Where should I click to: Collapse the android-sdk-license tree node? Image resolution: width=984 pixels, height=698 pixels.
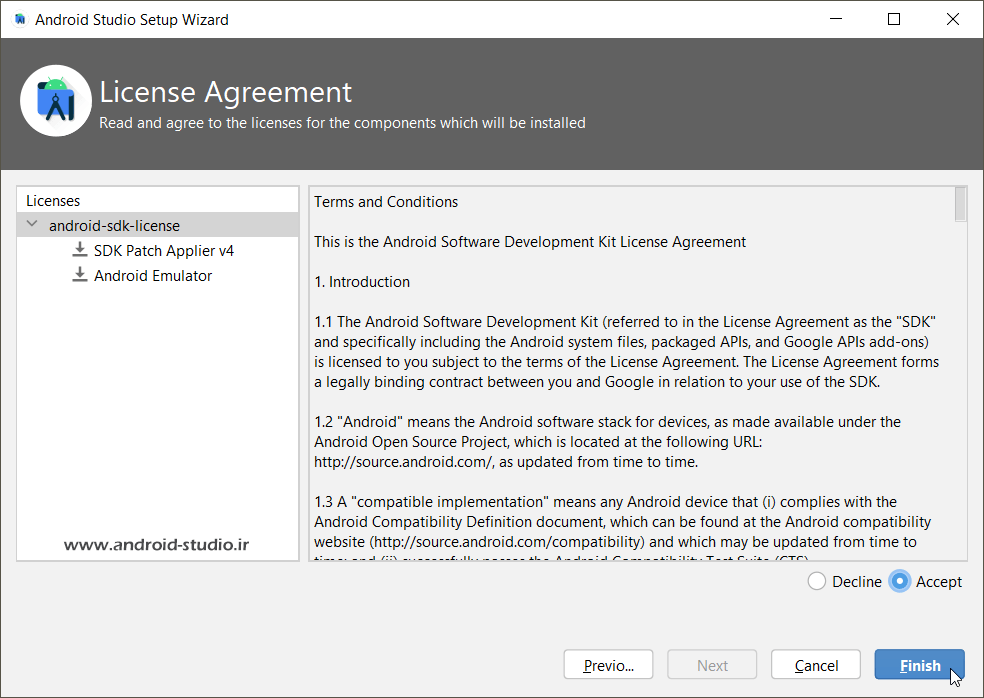pyautogui.click(x=32, y=225)
